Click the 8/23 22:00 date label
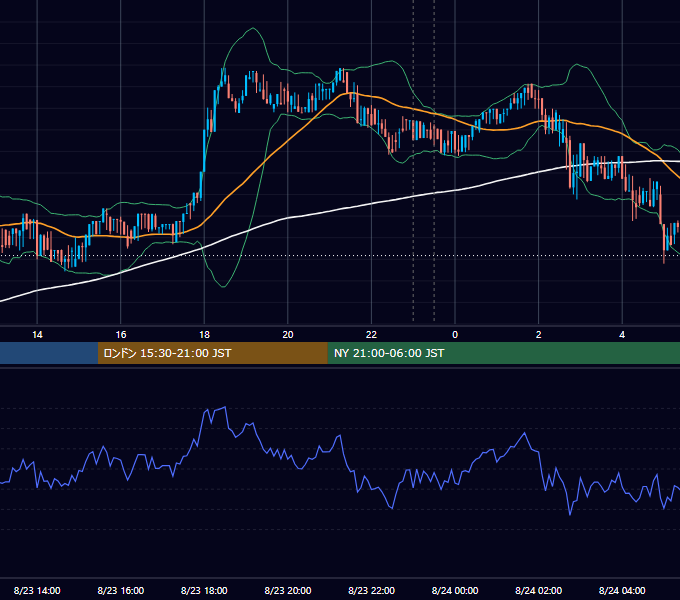Screen dimensions: 680x600 (x=371, y=590)
